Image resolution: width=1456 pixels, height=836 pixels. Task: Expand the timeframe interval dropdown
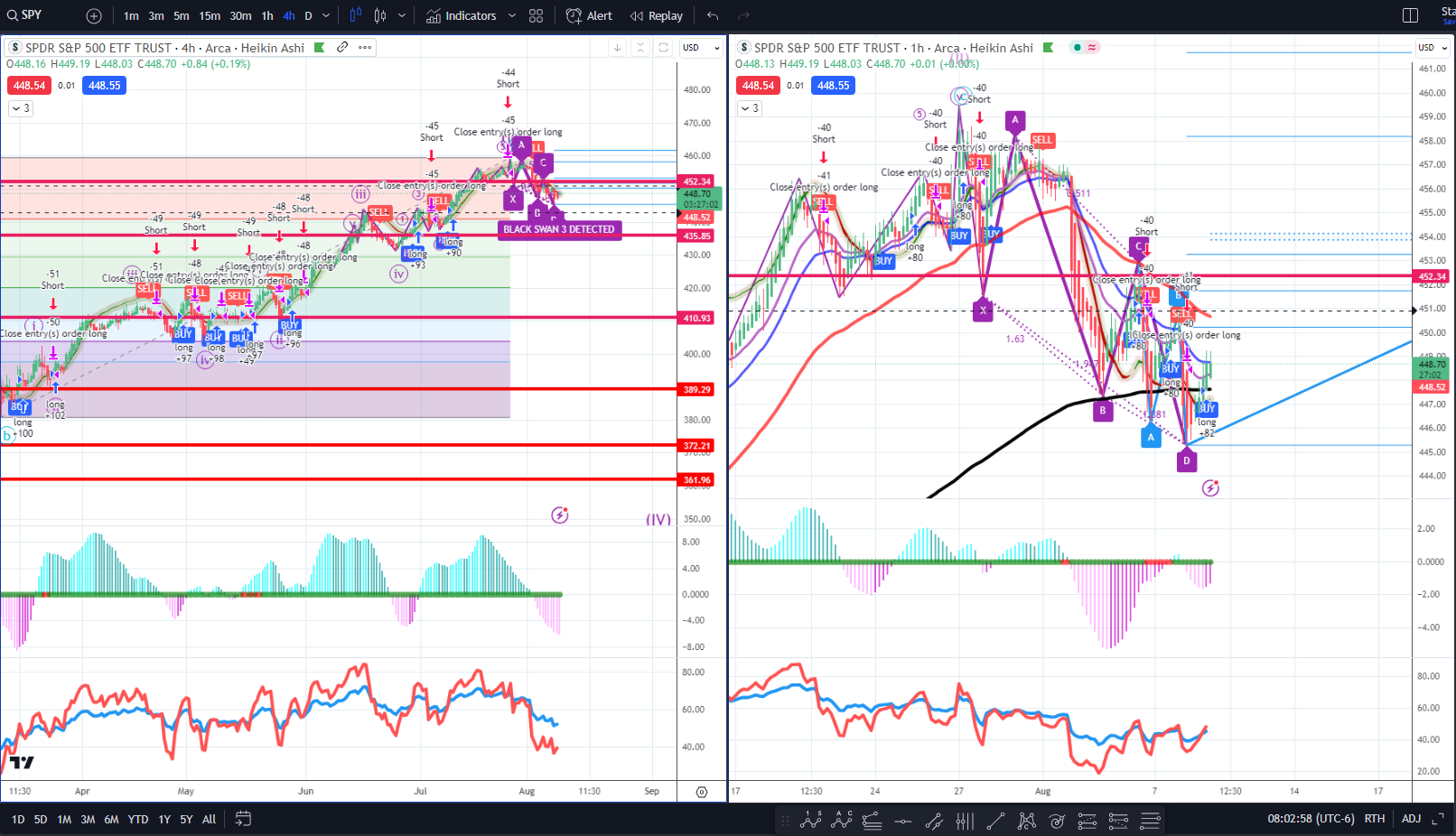click(326, 15)
